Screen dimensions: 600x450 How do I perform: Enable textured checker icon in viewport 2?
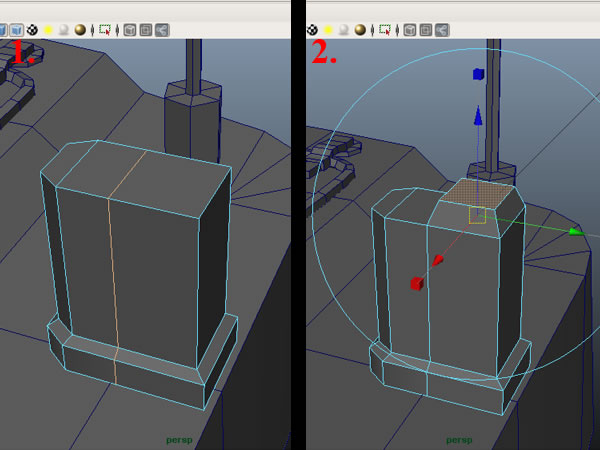click(313, 30)
